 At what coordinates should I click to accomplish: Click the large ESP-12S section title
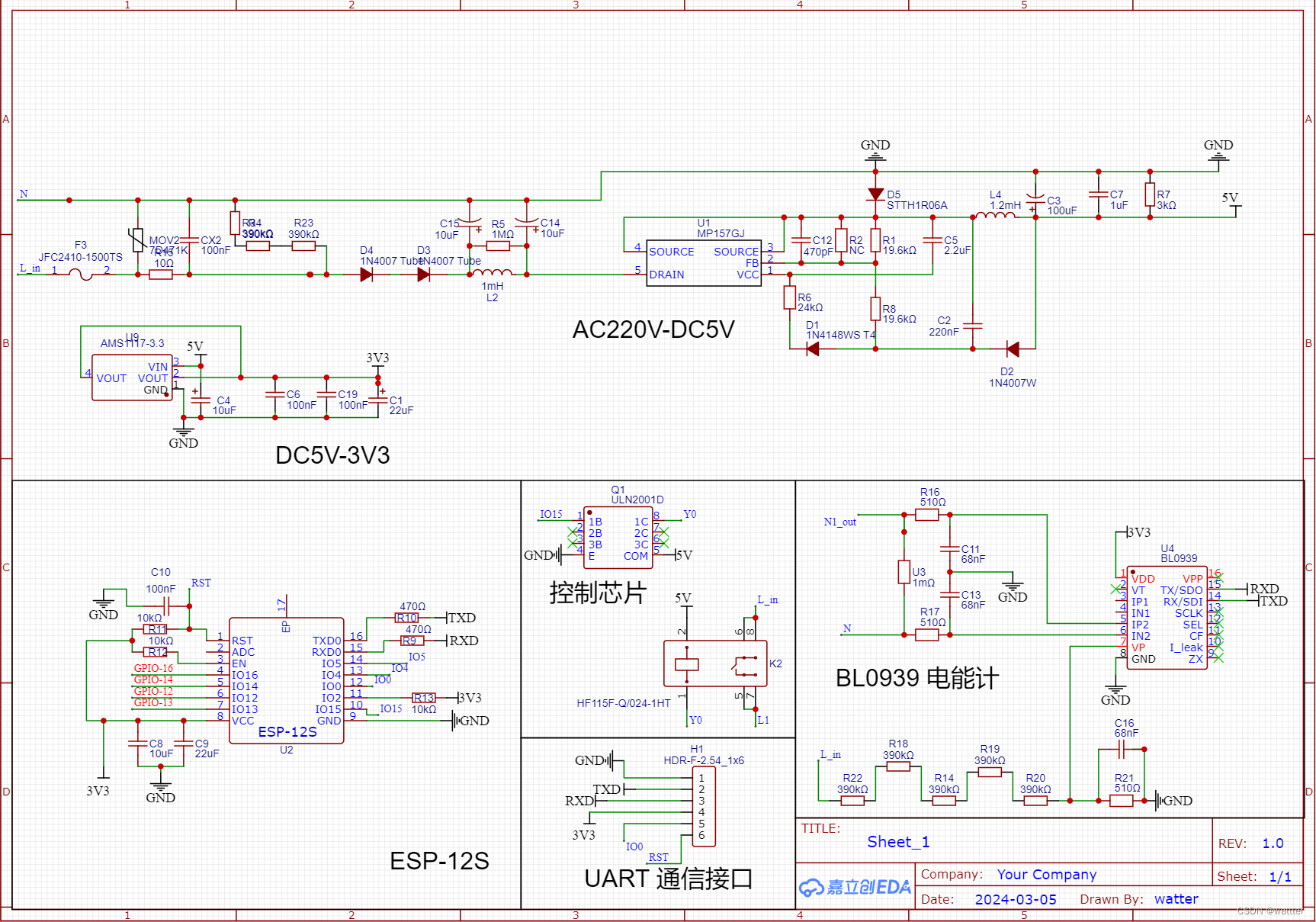click(439, 861)
